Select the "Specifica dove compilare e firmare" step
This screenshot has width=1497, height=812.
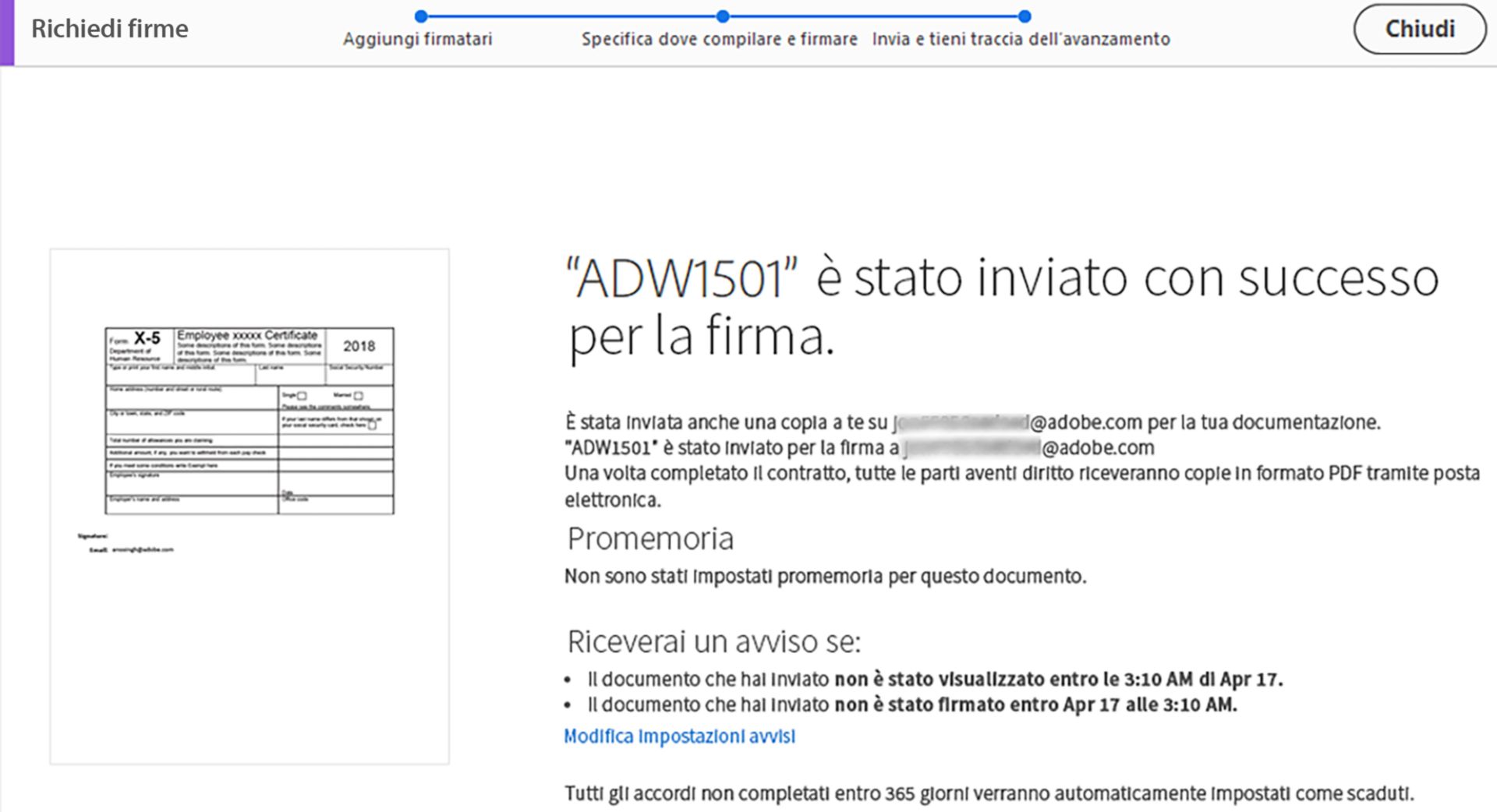[720, 38]
